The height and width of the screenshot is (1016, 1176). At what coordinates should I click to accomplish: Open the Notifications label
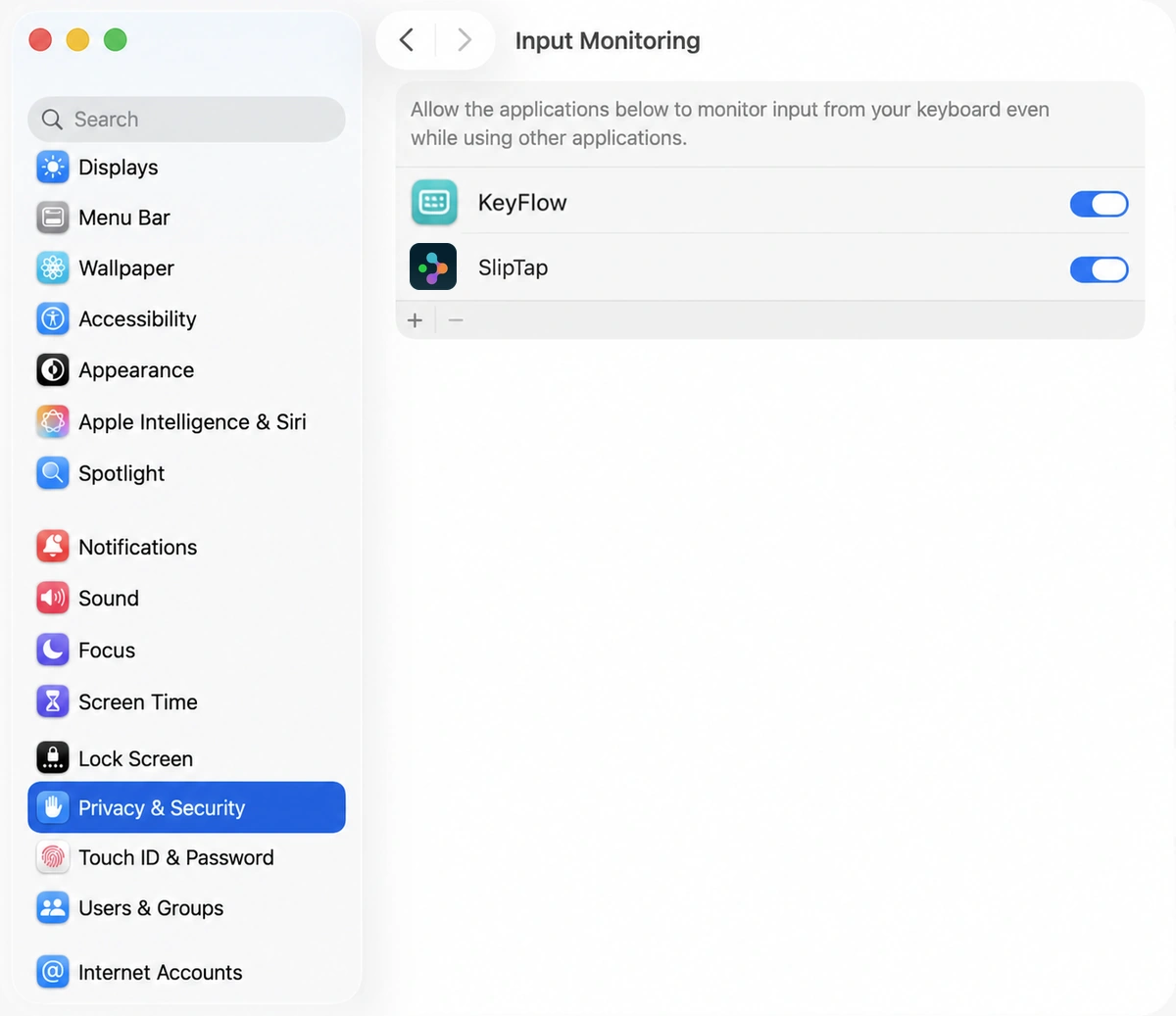[137, 547]
